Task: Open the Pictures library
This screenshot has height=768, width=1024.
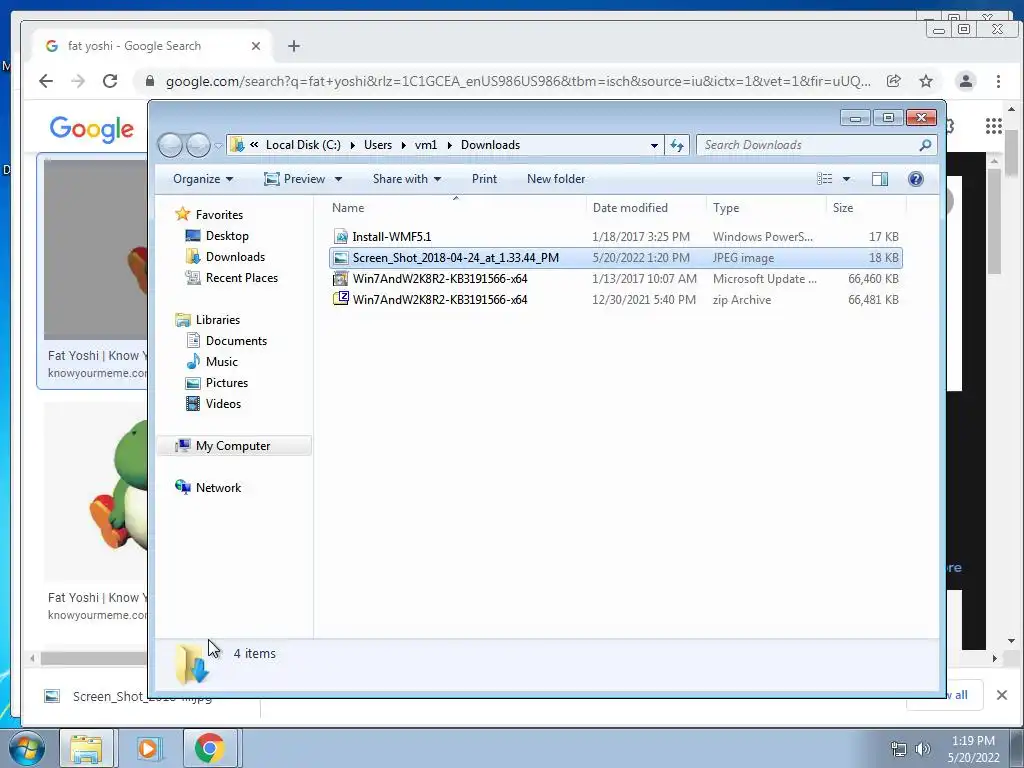Action: point(227,383)
